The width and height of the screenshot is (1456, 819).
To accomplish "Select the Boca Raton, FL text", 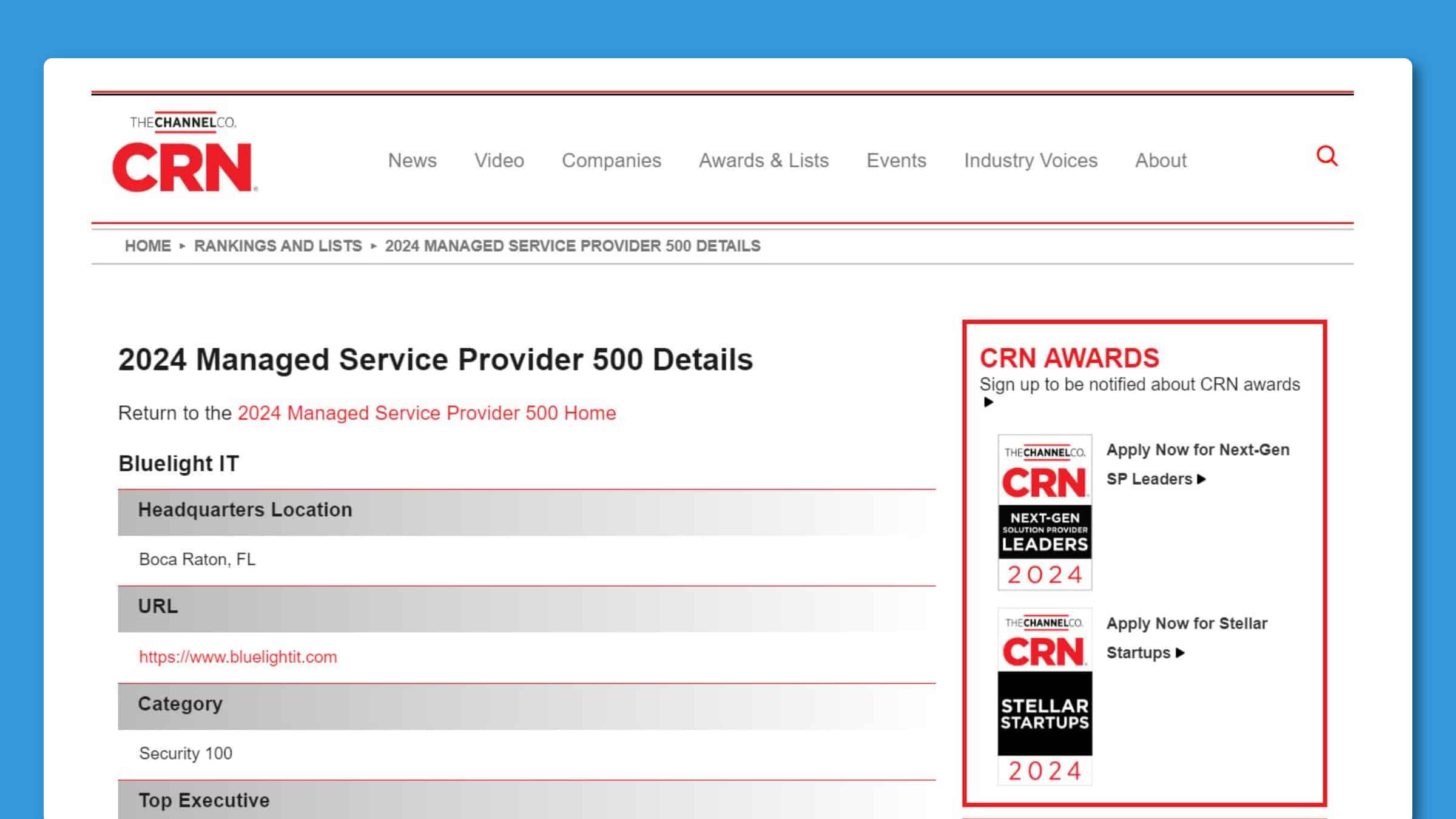I will click(197, 559).
